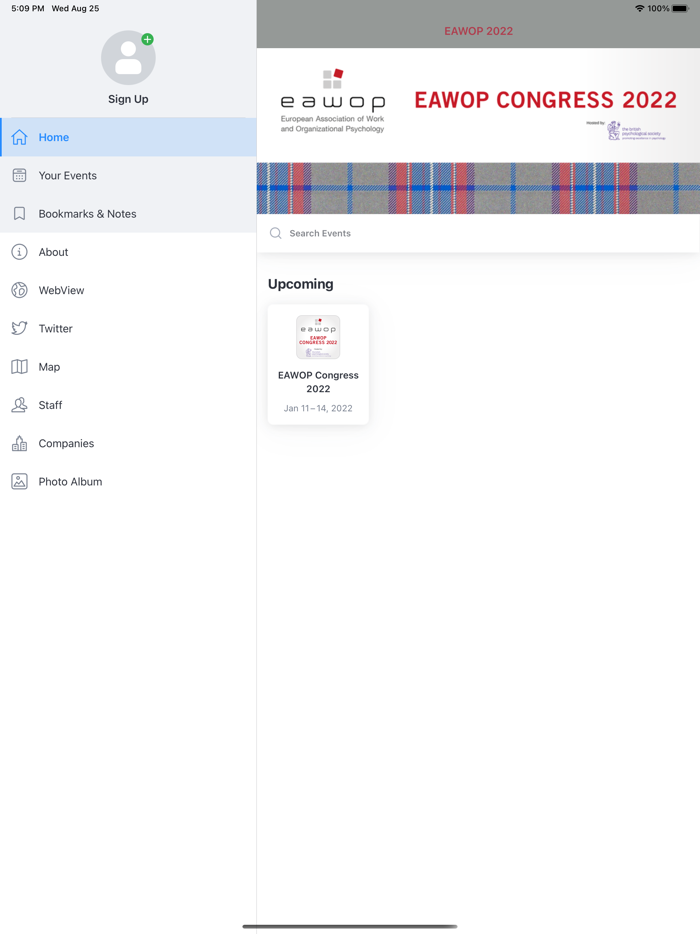
Task: Tap the Jan 11–14, 2022 date text
Action: [x=318, y=408]
